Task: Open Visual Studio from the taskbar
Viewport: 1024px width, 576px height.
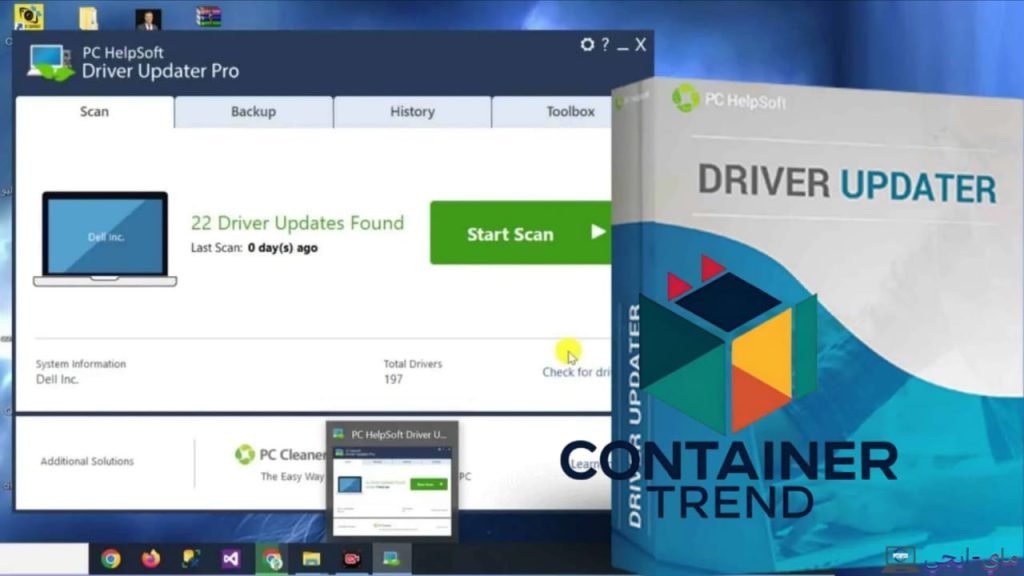Action: point(231,559)
